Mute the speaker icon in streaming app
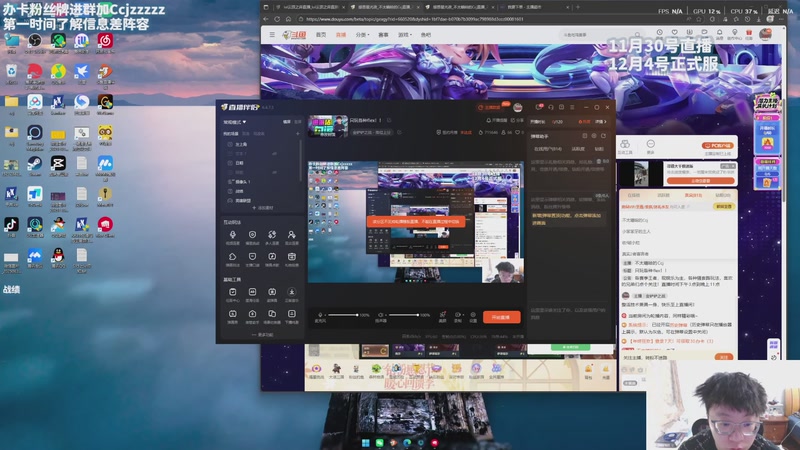 coord(381,315)
